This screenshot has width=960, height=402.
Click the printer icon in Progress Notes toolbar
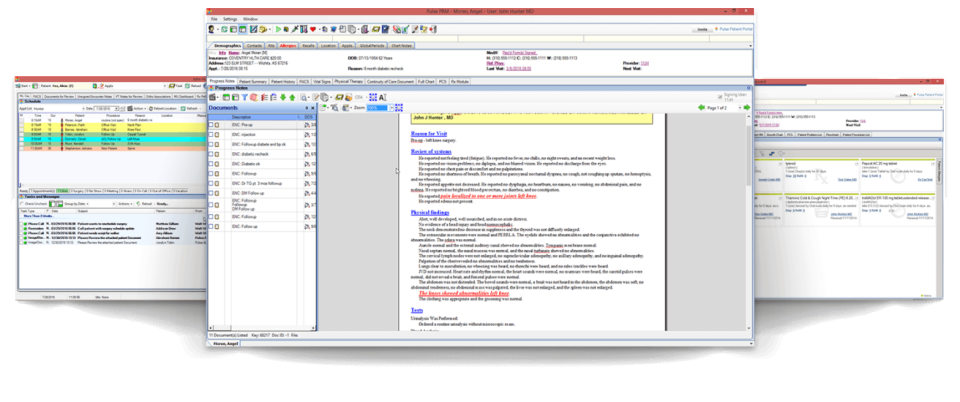tap(213, 97)
